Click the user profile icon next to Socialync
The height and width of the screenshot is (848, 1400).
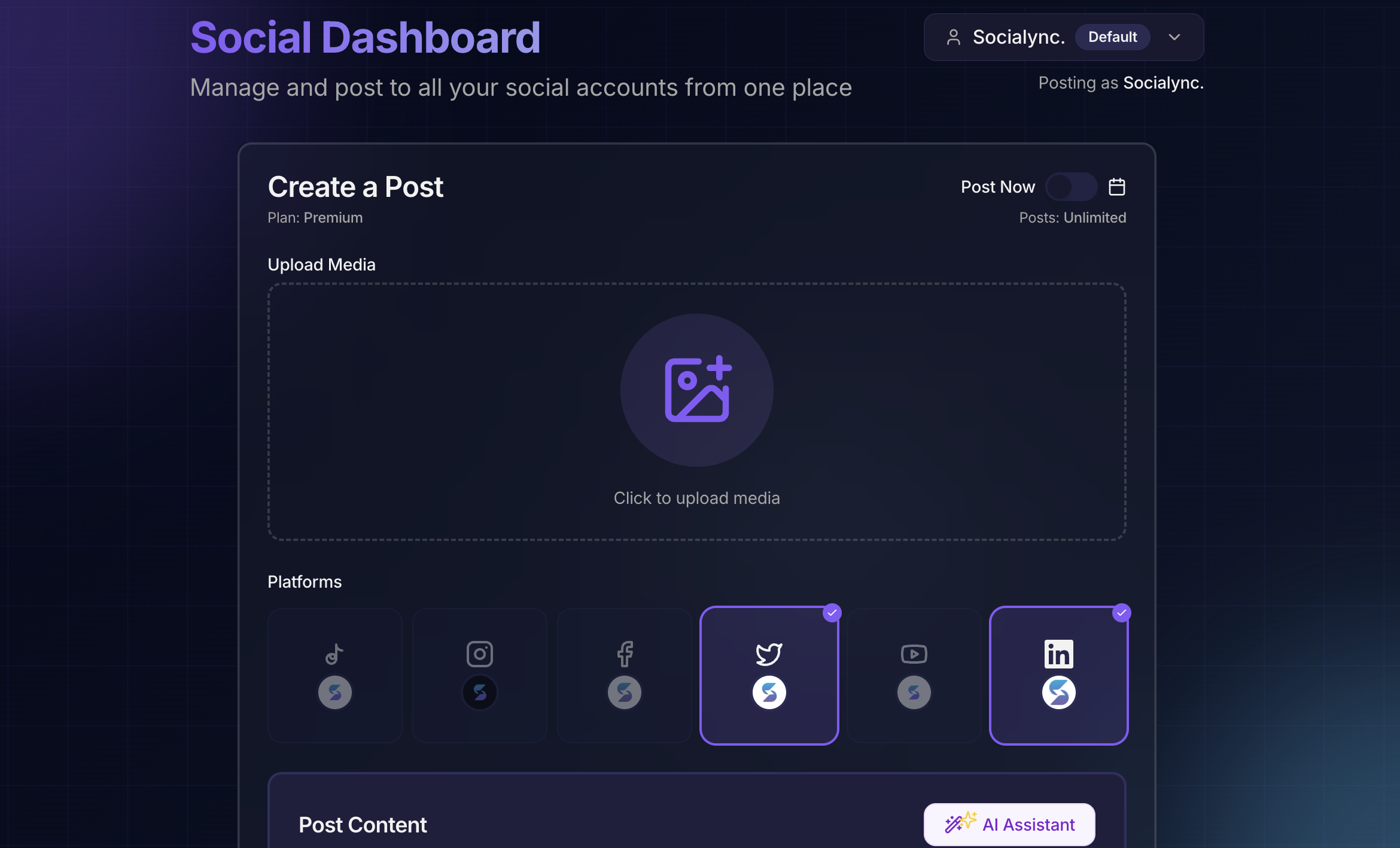pos(954,37)
